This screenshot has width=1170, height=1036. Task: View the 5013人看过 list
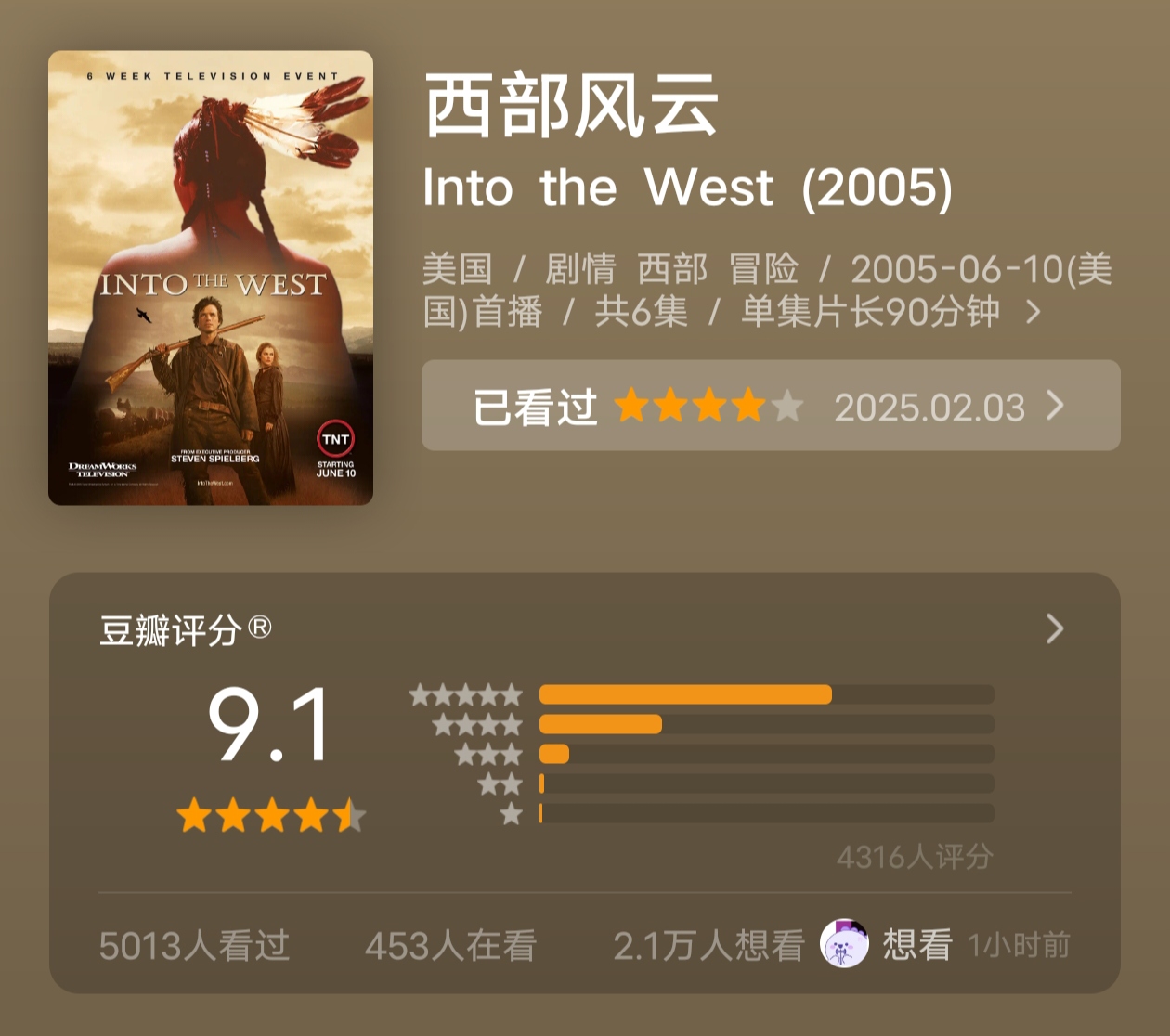(x=194, y=946)
